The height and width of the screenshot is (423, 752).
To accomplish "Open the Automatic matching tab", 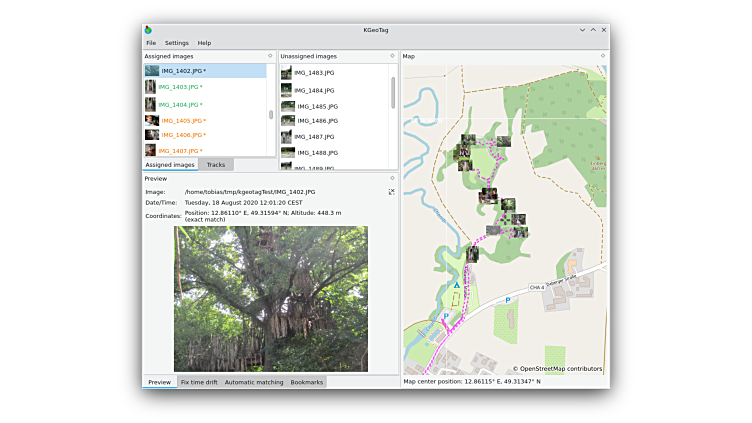I will coord(254,382).
